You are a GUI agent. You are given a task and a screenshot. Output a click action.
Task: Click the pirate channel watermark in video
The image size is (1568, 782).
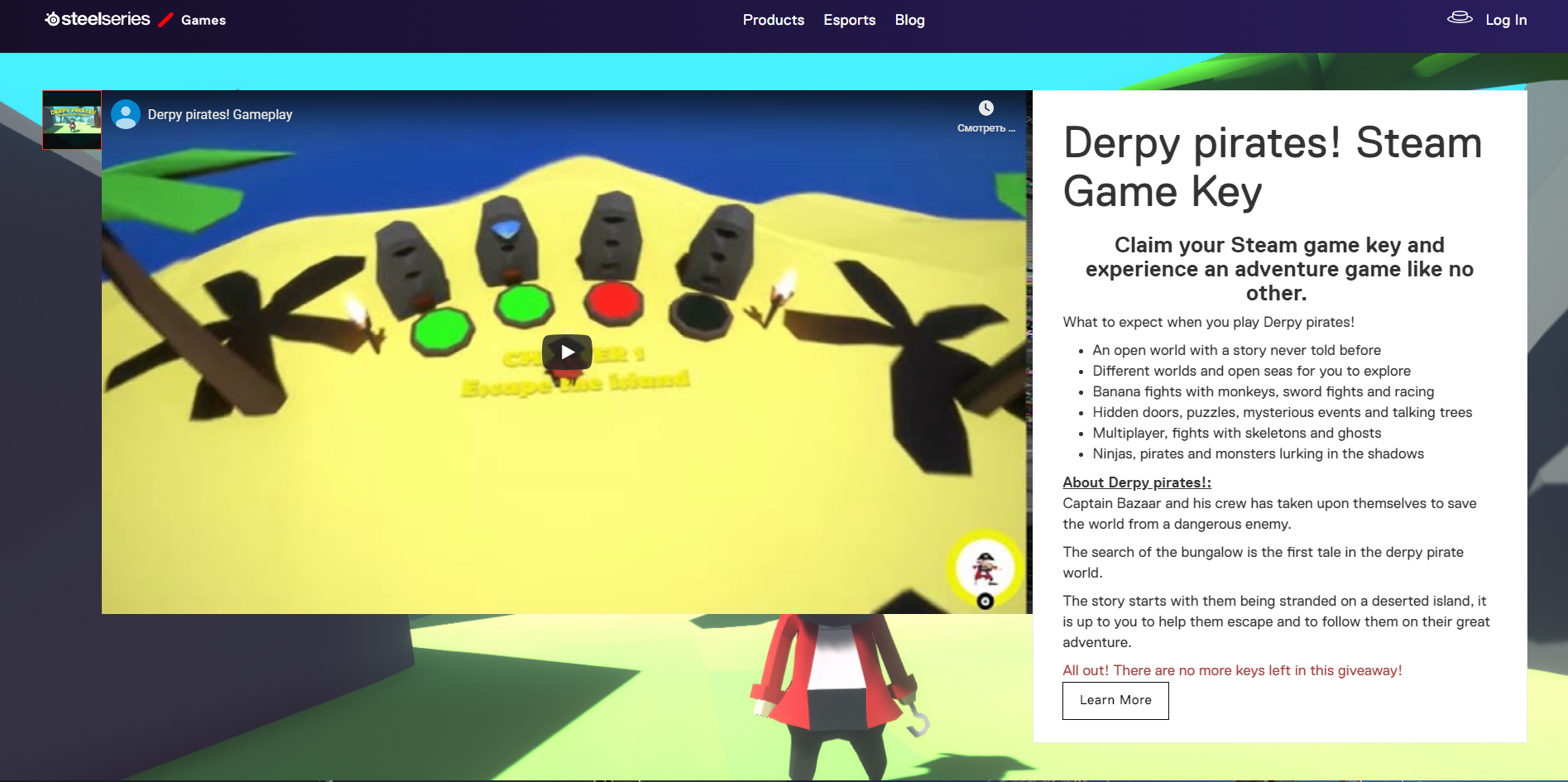(x=985, y=567)
